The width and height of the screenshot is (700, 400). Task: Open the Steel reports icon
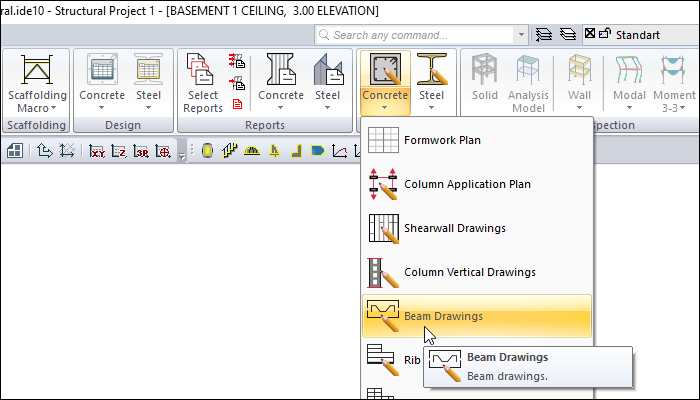coord(328,69)
